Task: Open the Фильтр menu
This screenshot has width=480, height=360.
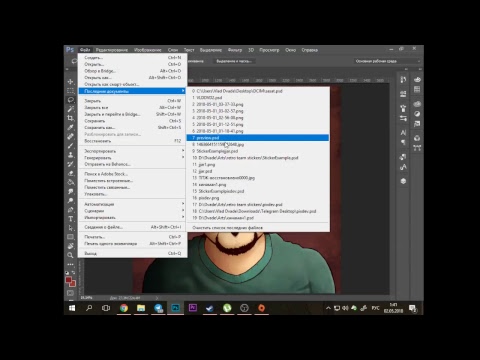Action: (x=235, y=50)
